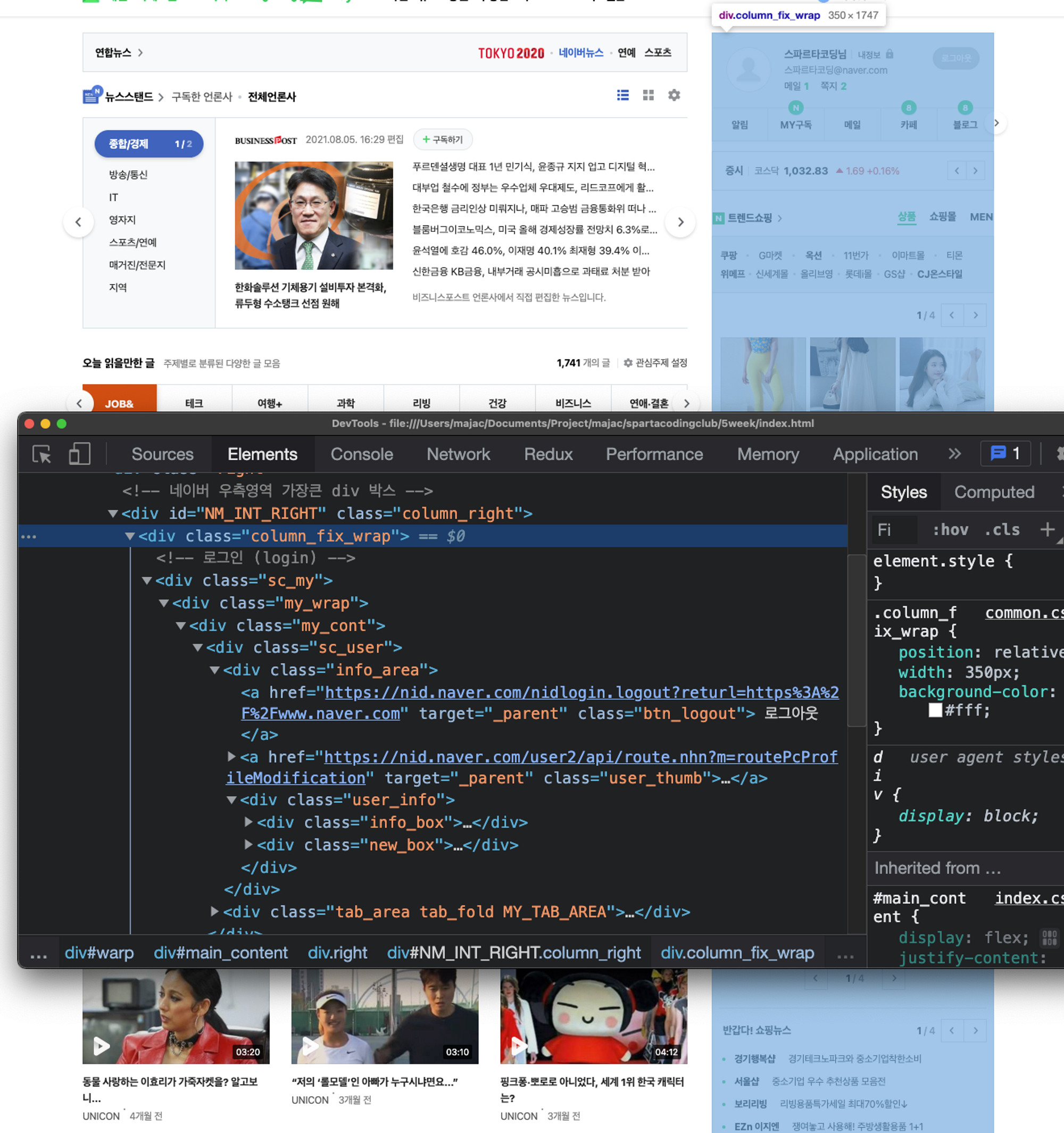
Task: Click the 전체언론사 tab link
Action: click(x=272, y=97)
